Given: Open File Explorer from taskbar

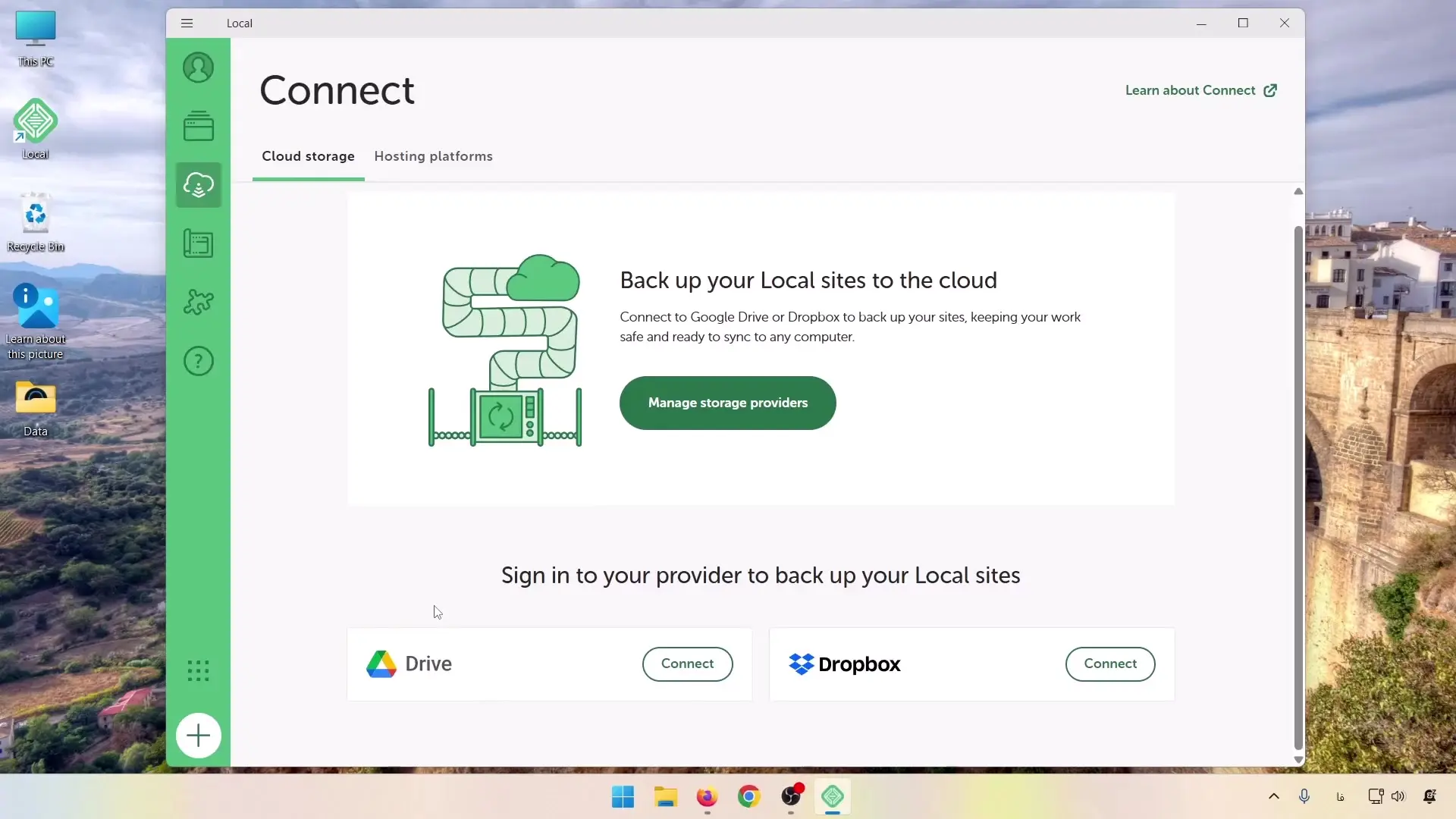Looking at the screenshot, I should 665,796.
